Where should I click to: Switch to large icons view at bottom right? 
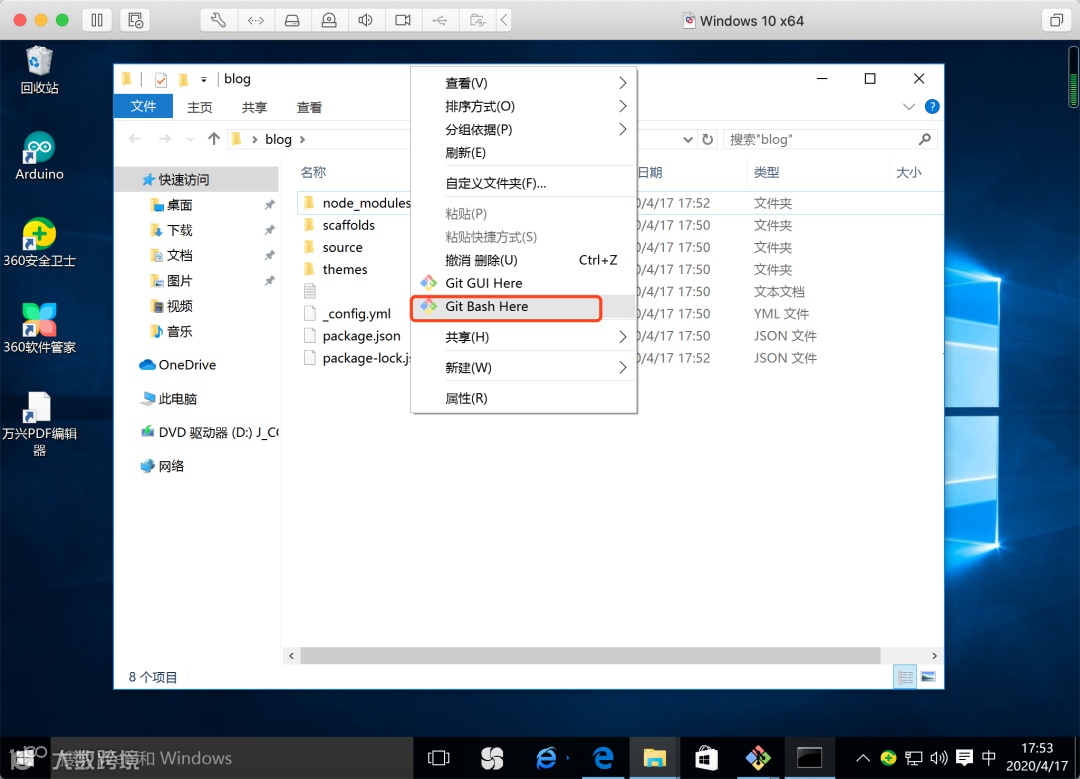pos(928,677)
